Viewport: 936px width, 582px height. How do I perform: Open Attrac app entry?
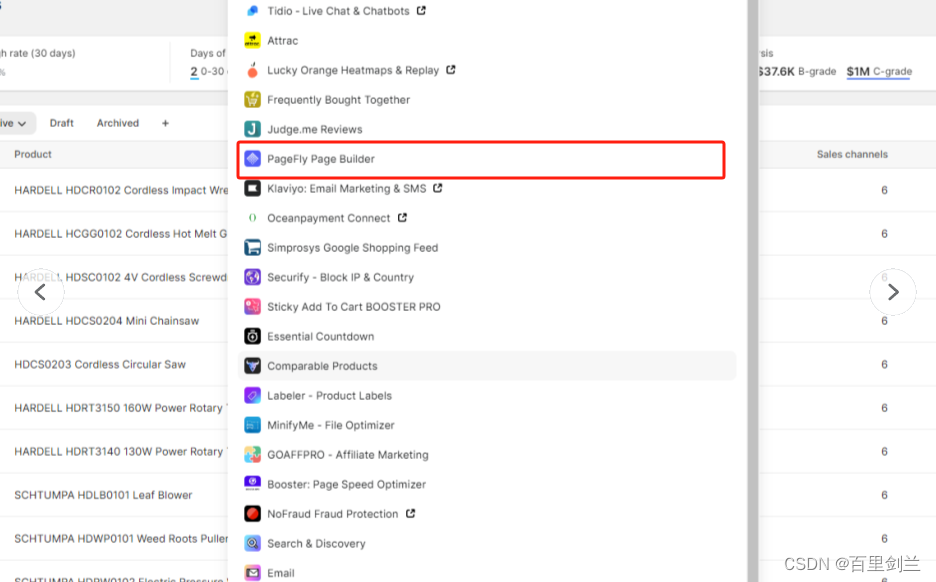coord(487,41)
